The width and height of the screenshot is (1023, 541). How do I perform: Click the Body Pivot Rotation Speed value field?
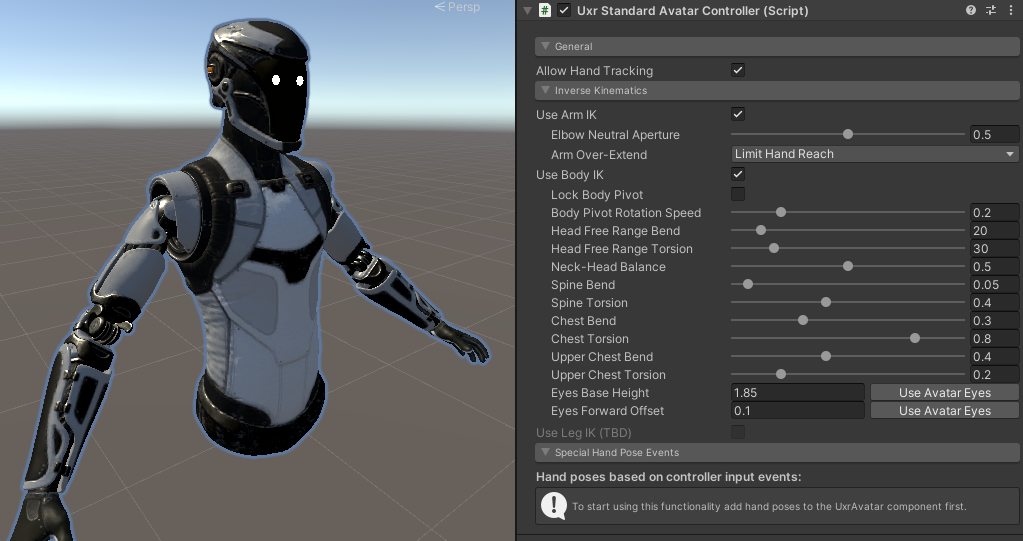[x=994, y=213]
